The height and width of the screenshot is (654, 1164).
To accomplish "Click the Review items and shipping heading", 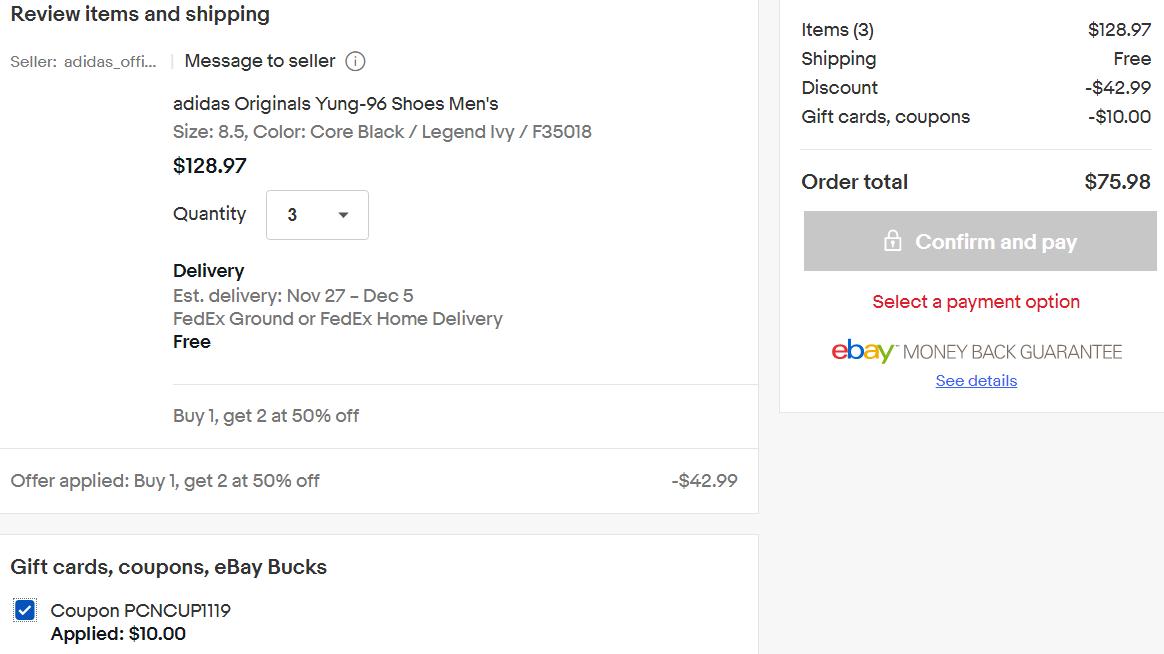I will [140, 14].
